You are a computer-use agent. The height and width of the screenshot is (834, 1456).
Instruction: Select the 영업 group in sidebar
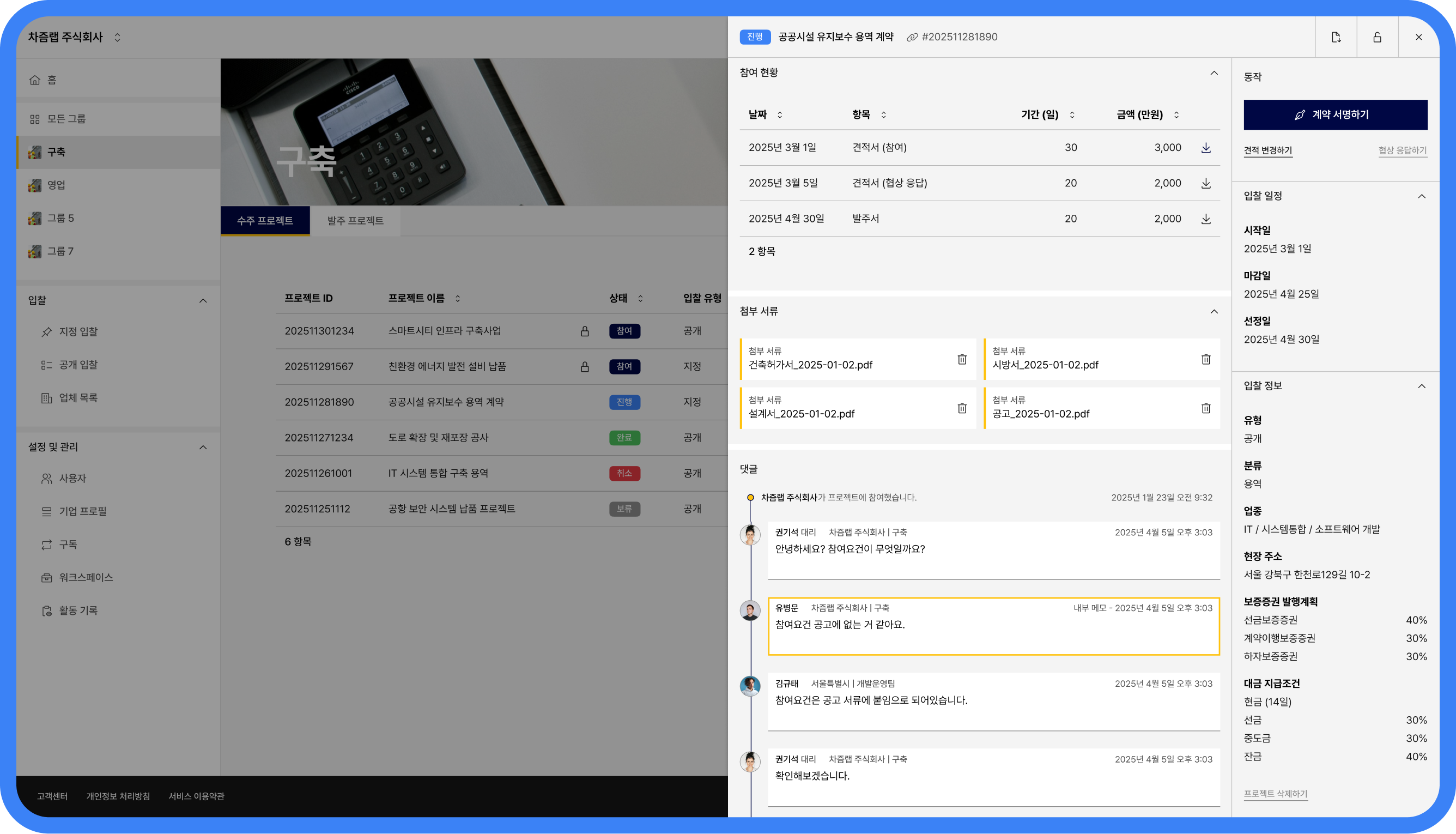(56, 185)
